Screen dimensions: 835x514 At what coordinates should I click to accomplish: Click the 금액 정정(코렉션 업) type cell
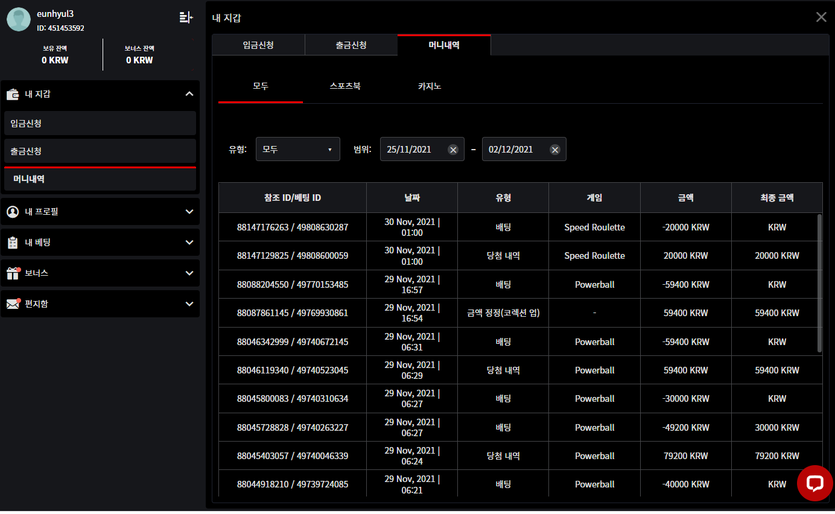503,313
